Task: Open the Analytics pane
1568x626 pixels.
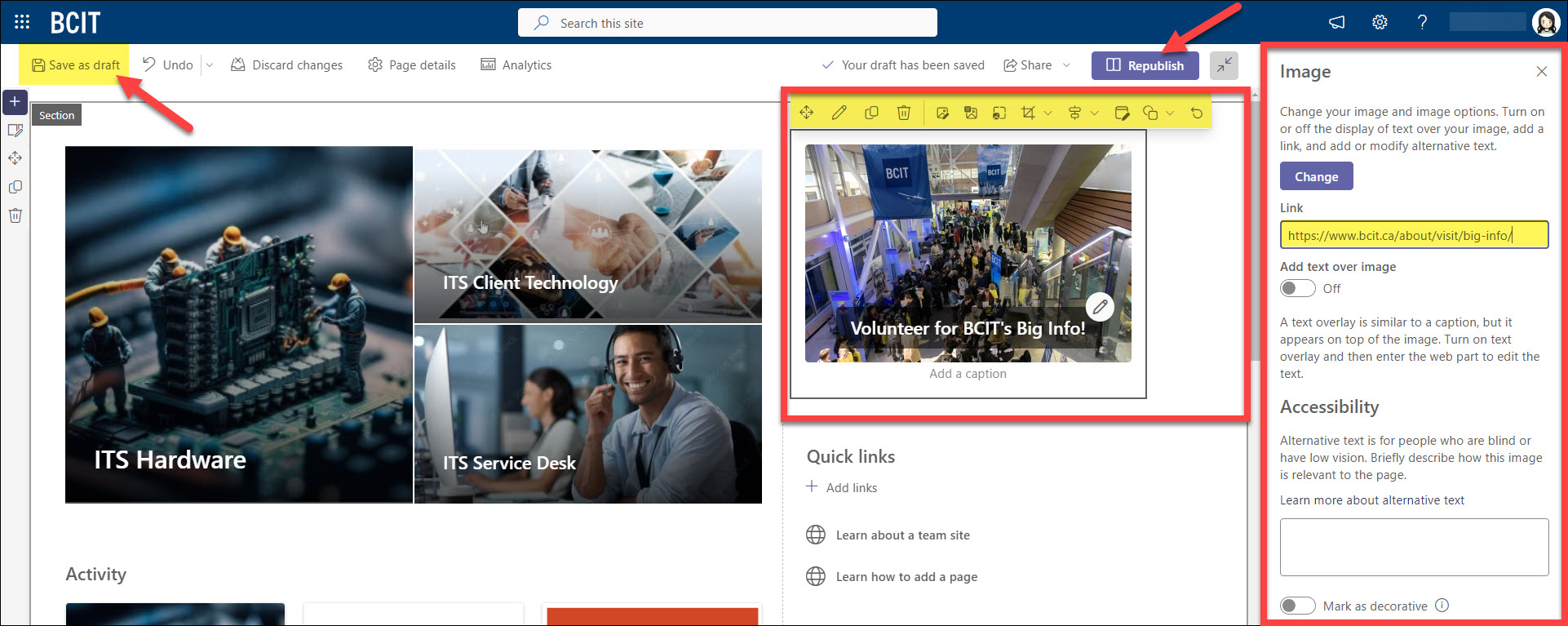Action: 516,65
